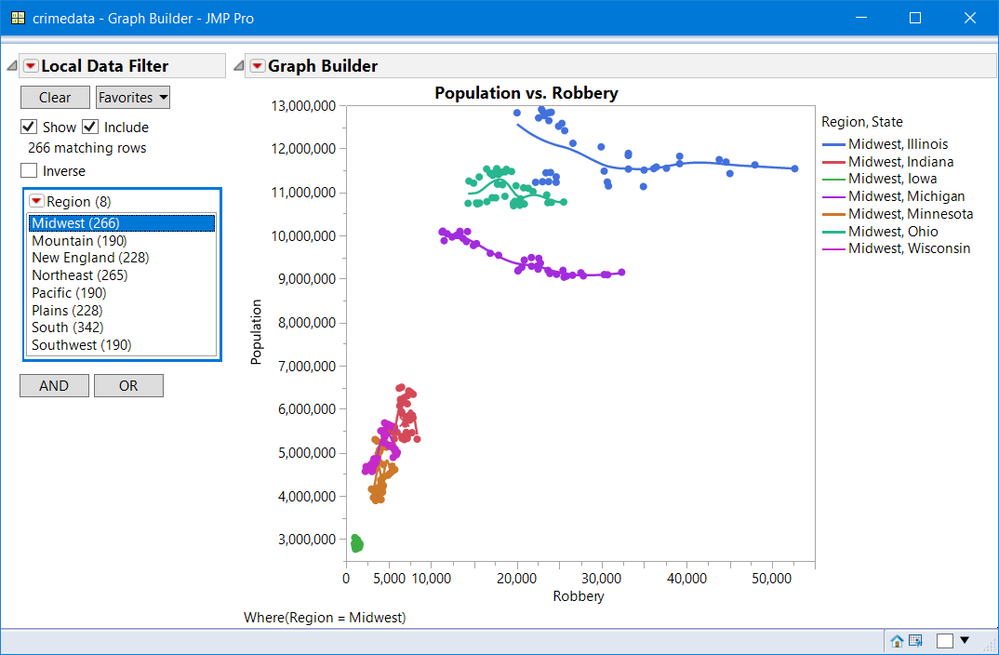
Task: Open the Graph Builder red triangle menu
Action: click(257, 66)
